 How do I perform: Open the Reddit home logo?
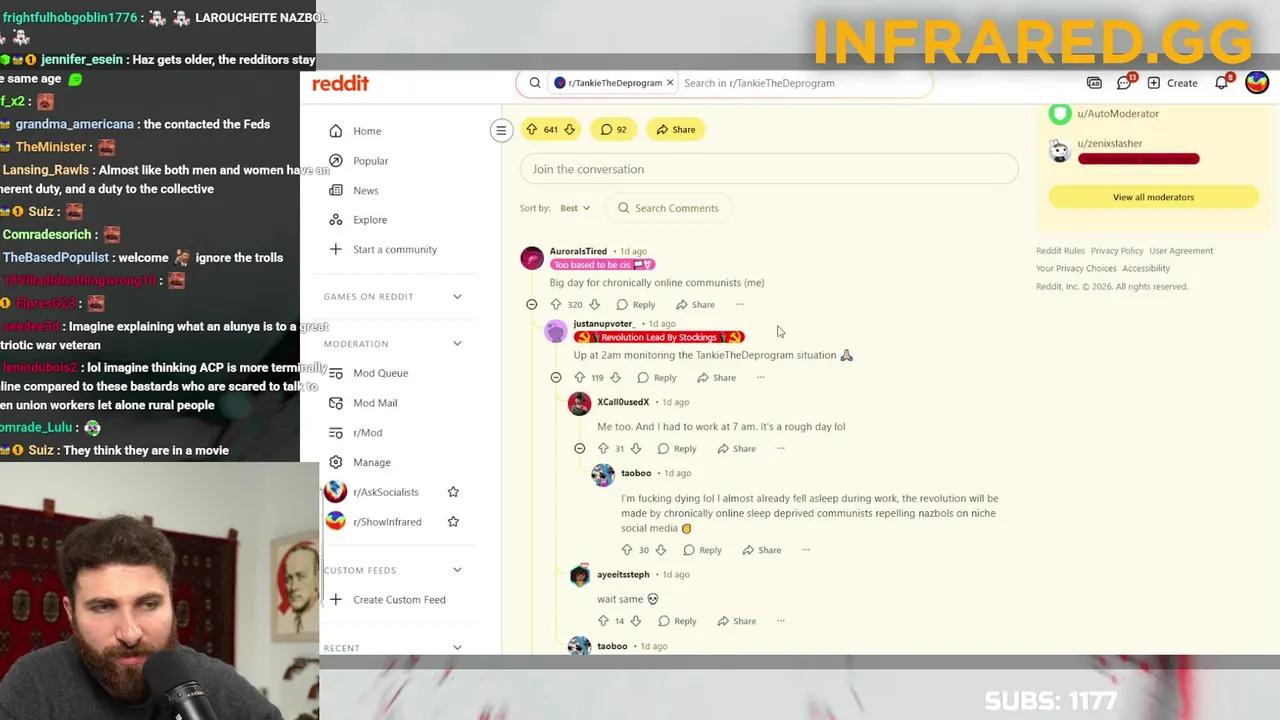click(x=340, y=83)
